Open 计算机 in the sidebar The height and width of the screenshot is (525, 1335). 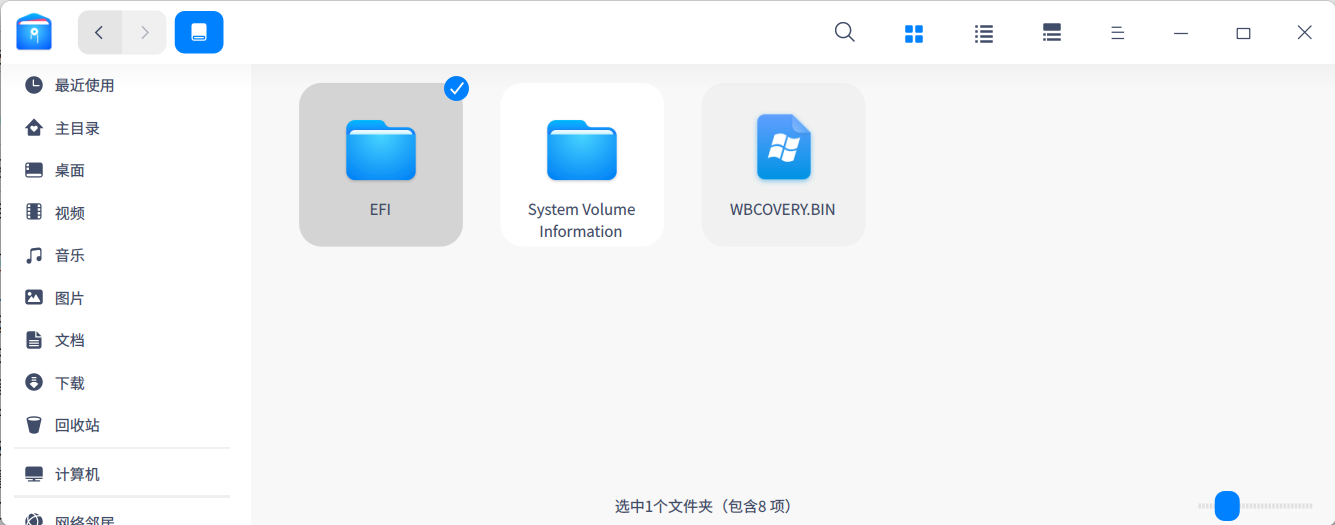pyautogui.click(x=77, y=474)
